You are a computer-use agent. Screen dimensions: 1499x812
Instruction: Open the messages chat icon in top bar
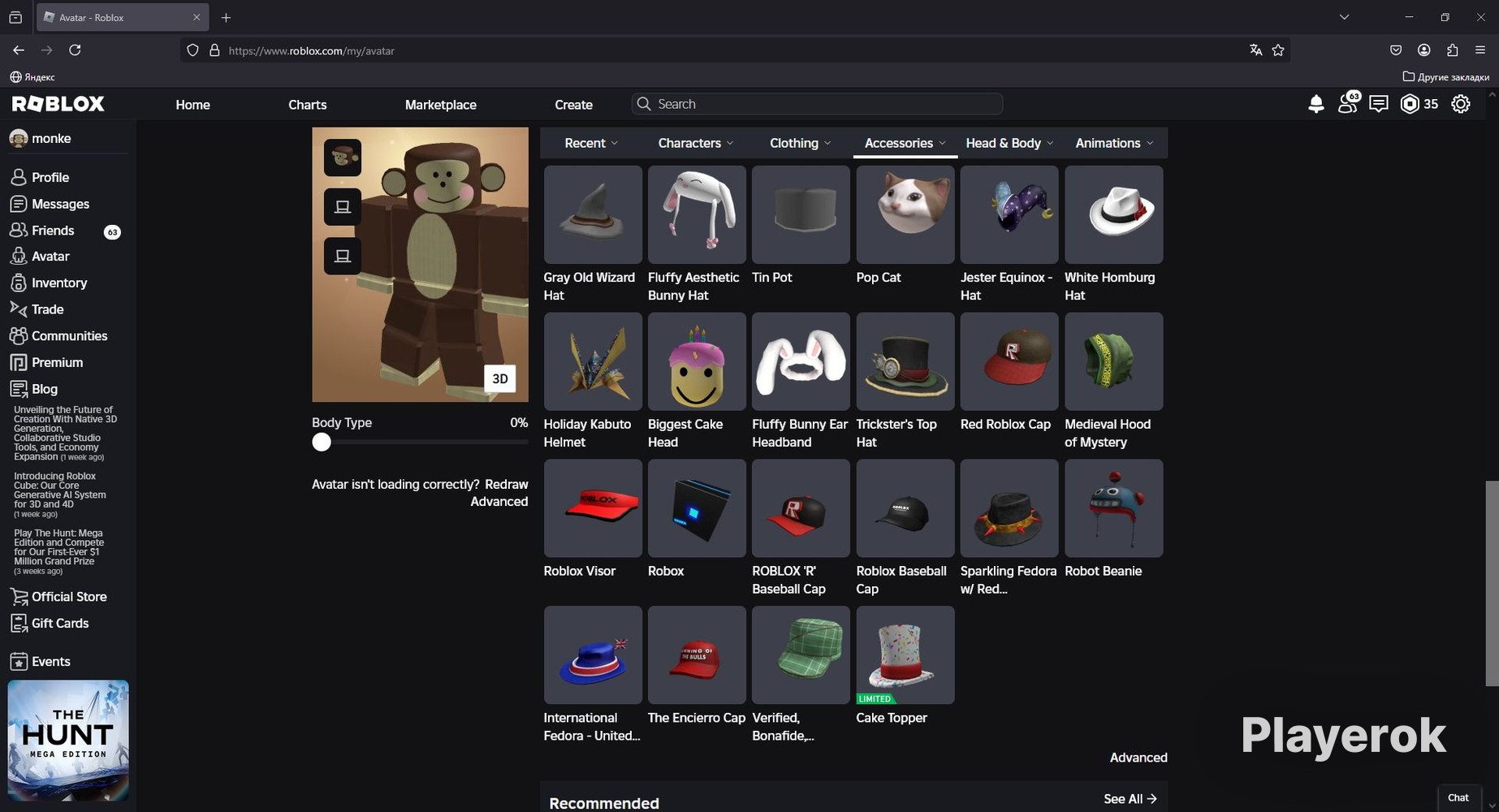tap(1379, 104)
